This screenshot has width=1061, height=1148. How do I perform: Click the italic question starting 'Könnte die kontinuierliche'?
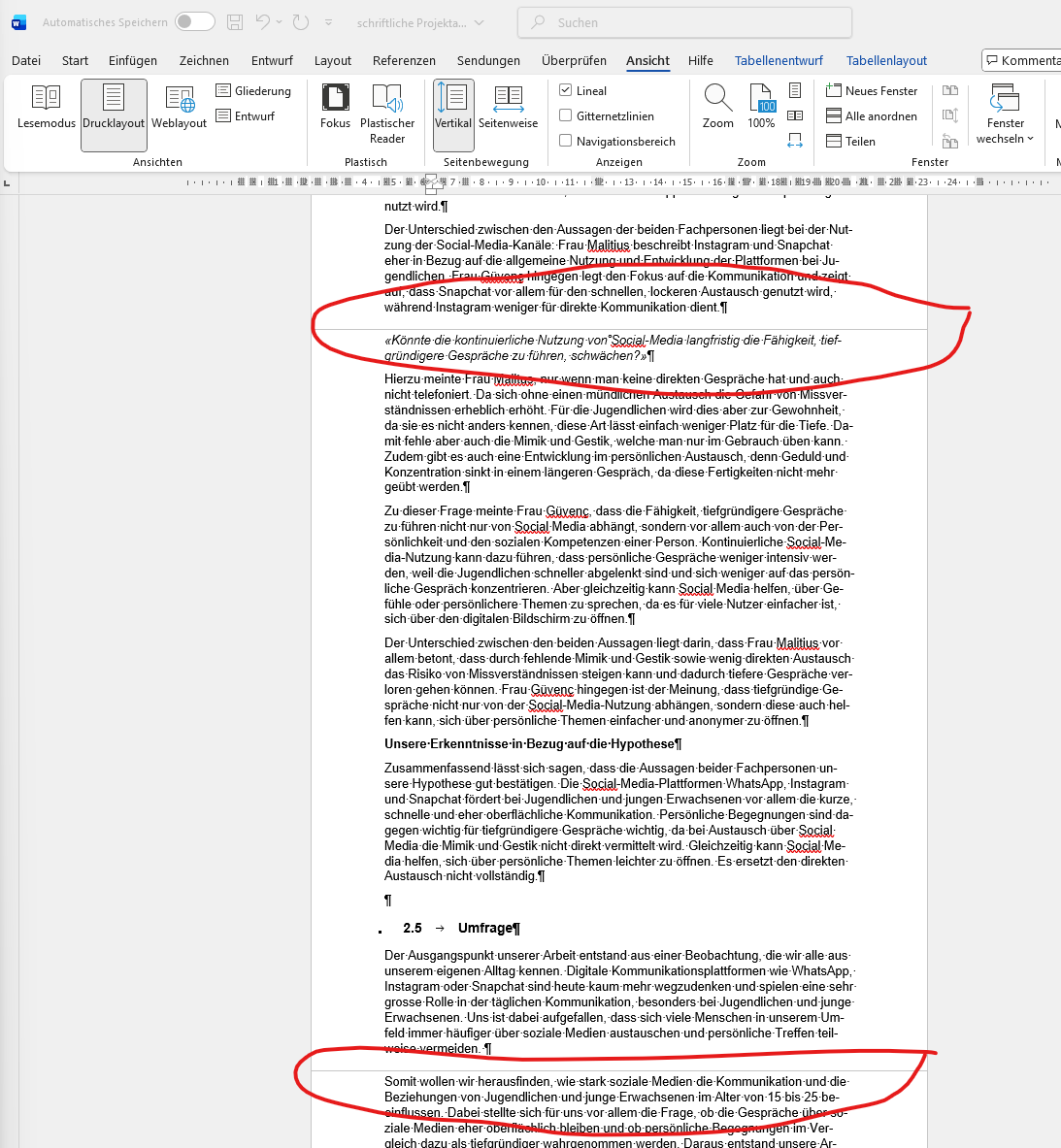tap(613, 347)
